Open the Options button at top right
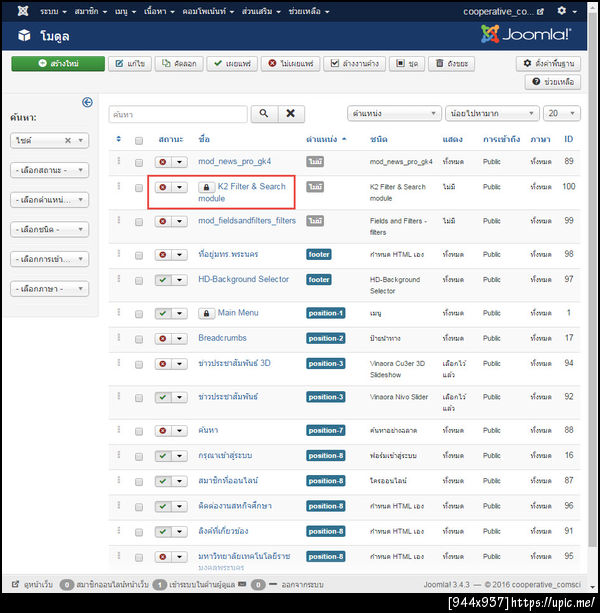600x613 pixels. point(548,63)
